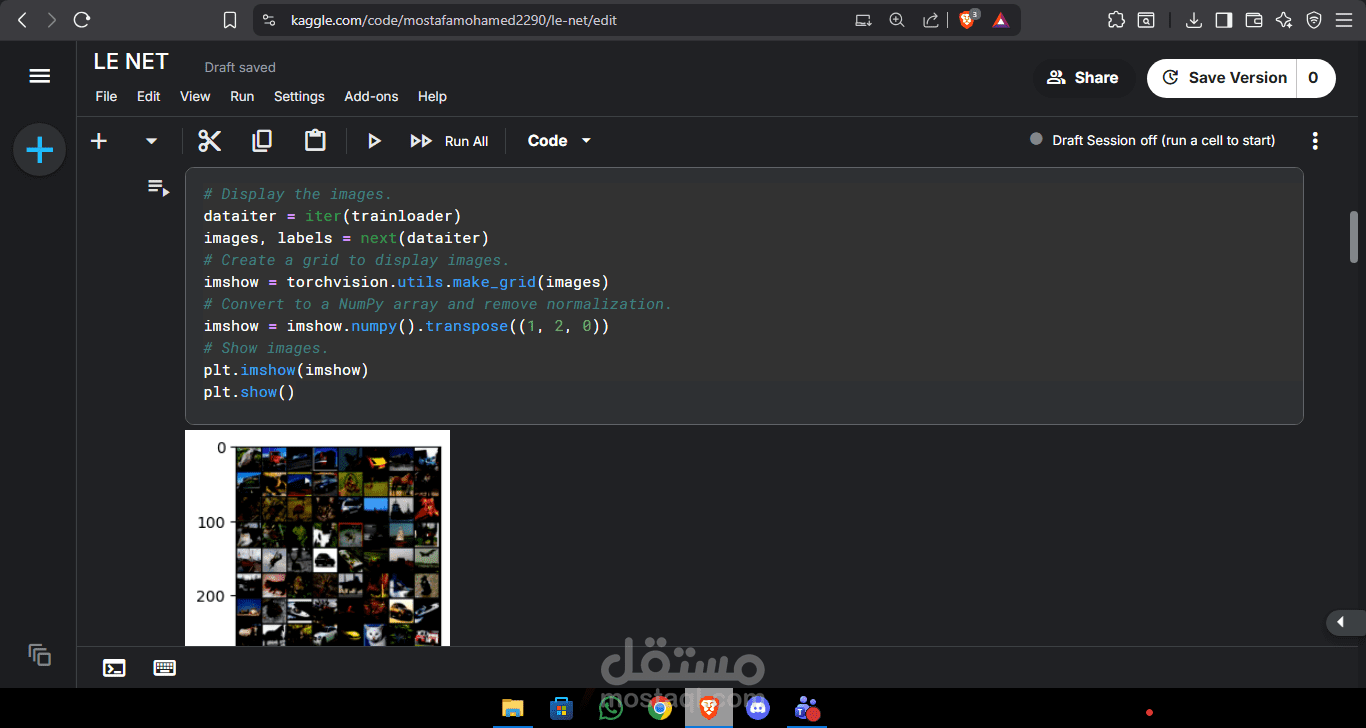Open the stacked pages icon in left sidebar
Image resolution: width=1366 pixels, height=728 pixels.
click(40, 655)
